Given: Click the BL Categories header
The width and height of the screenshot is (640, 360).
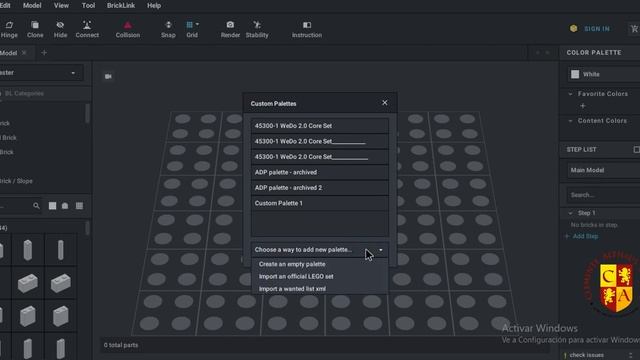Looking at the screenshot, I should (x=24, y=93).
